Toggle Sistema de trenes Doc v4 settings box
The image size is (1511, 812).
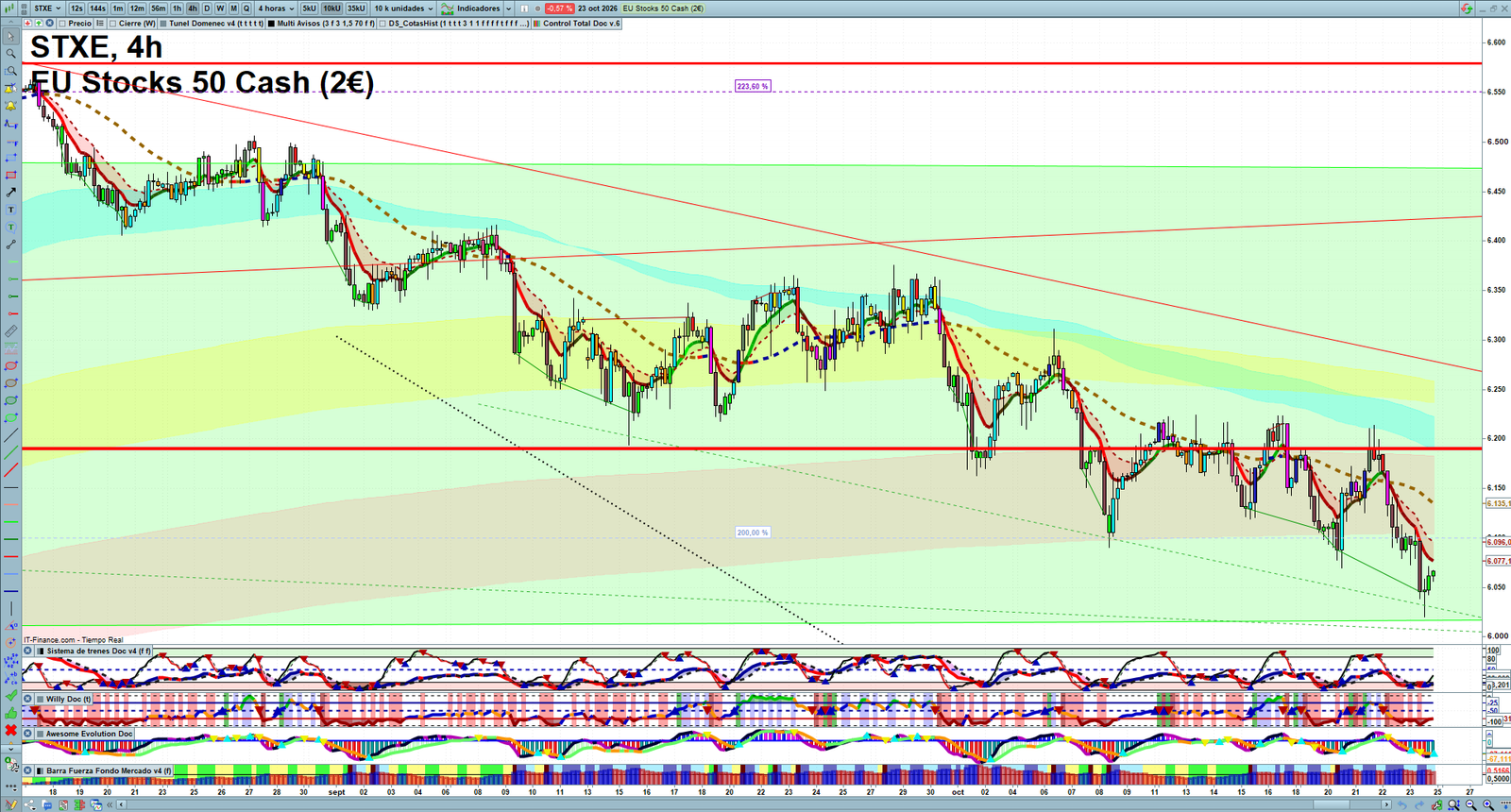(41, 651)
